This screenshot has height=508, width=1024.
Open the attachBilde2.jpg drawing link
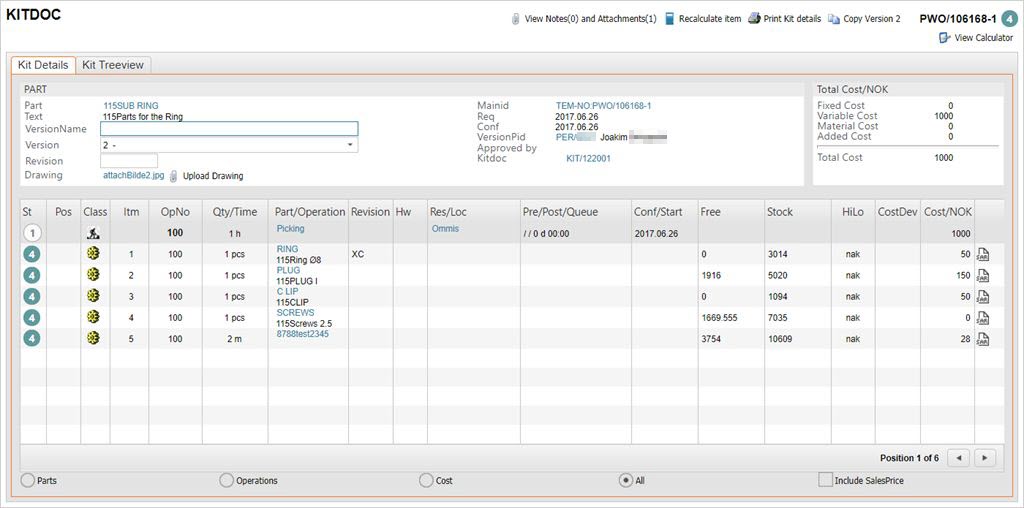133,176
